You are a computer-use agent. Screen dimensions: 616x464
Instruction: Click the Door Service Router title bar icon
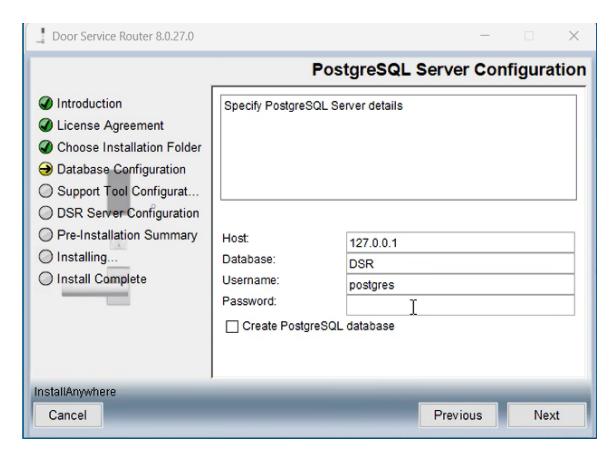point(41,36)
